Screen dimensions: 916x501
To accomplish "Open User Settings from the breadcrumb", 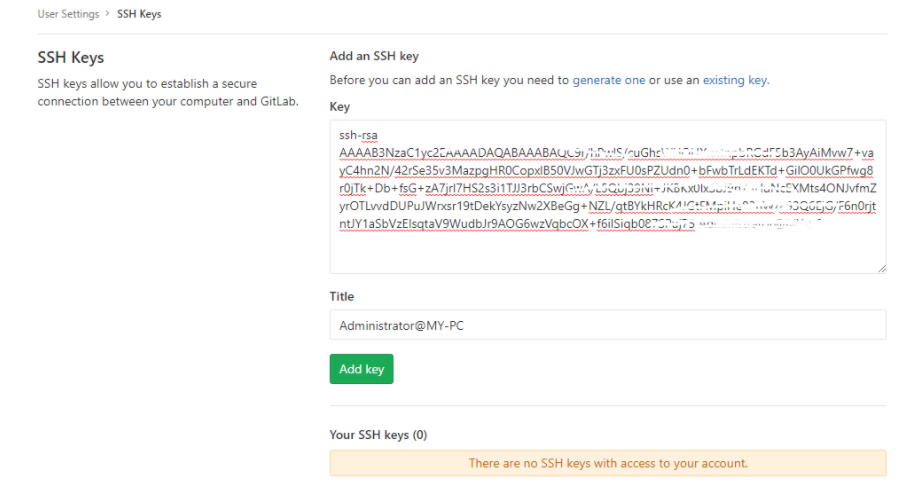I will [x=68, y=14].
